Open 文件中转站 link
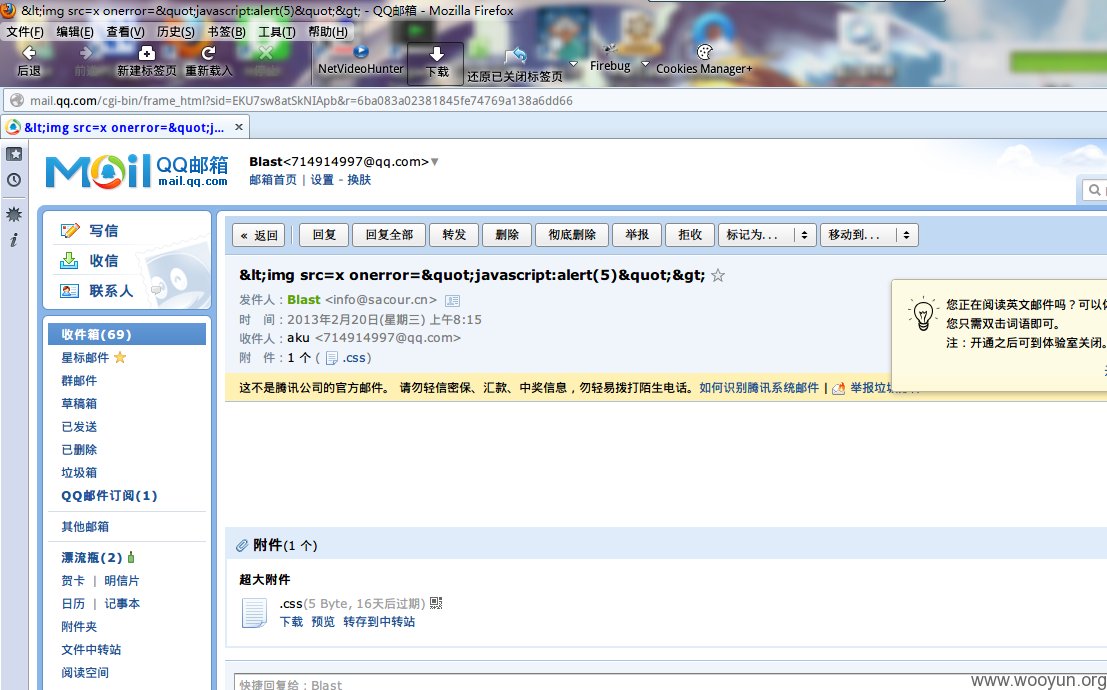Image resolution: width=1107 pixels, height=690 pixels. click(91, 650)
